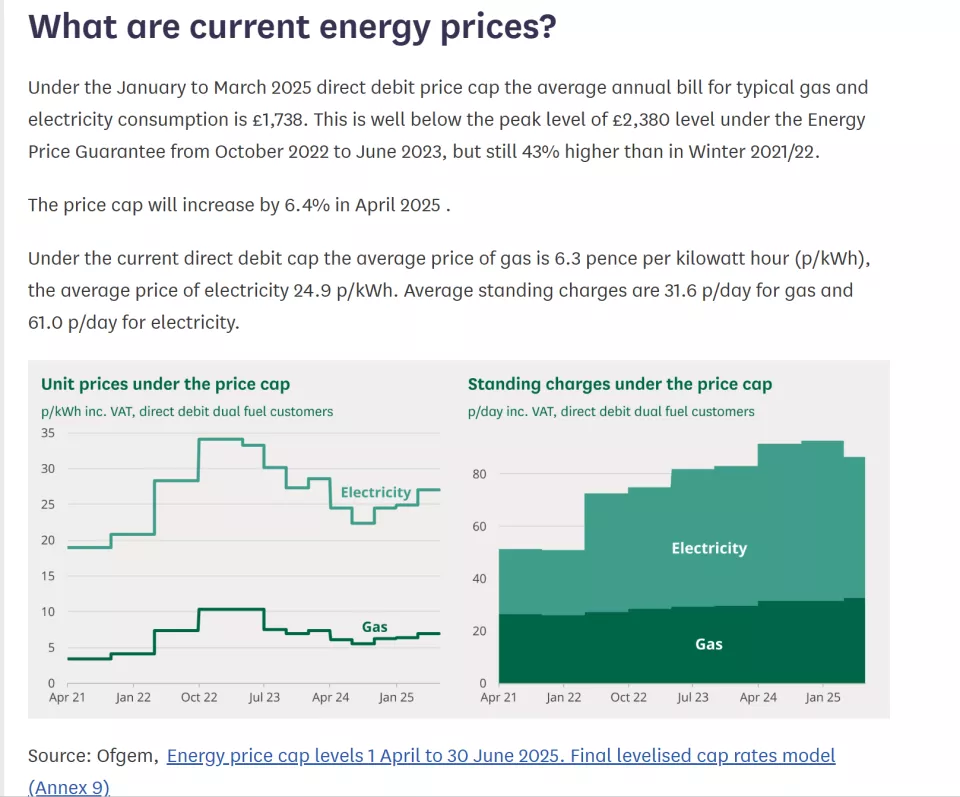Click the "Unit prices under the price cap" title
The image size is (960, 797).
(x=165, y=384)
